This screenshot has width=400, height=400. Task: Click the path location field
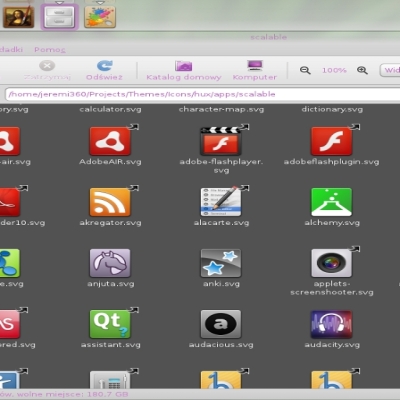coord(202,94)
